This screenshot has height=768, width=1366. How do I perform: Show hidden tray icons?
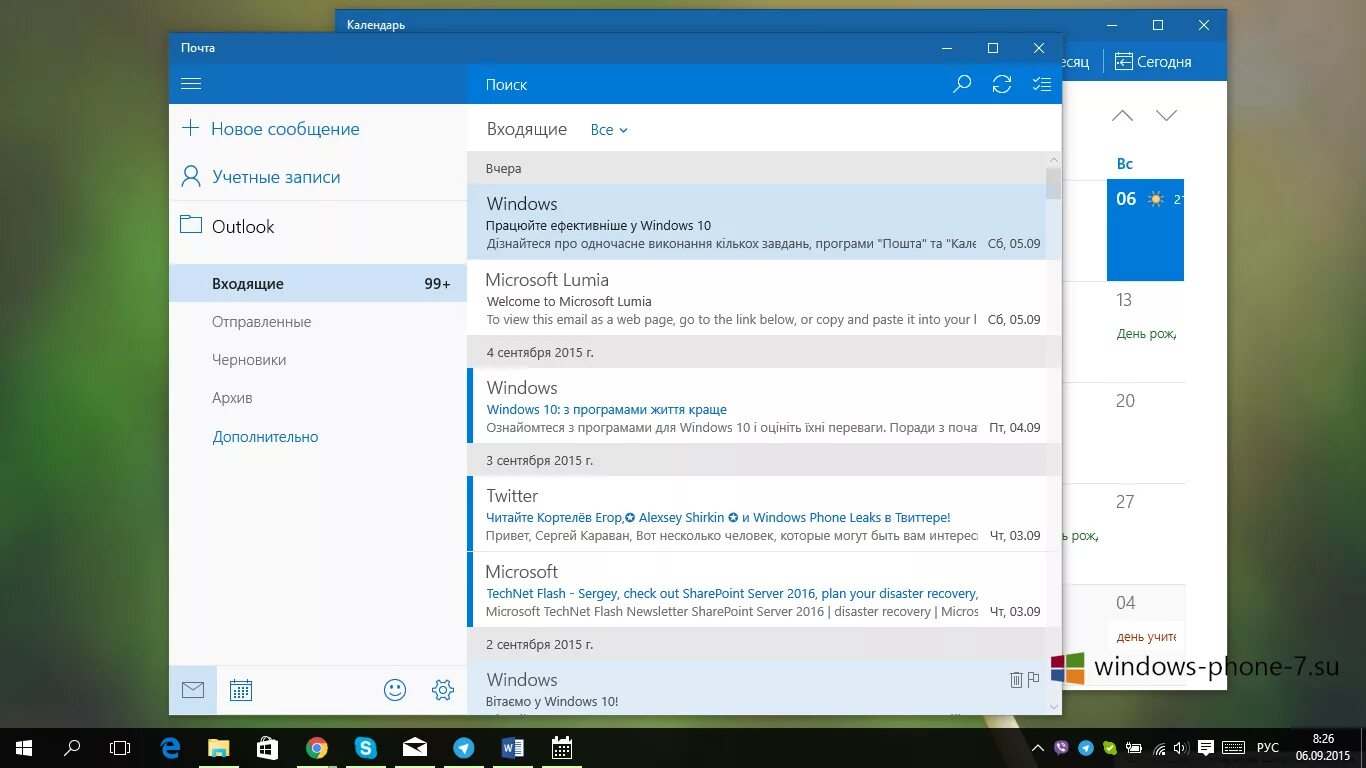(1036, 747)
